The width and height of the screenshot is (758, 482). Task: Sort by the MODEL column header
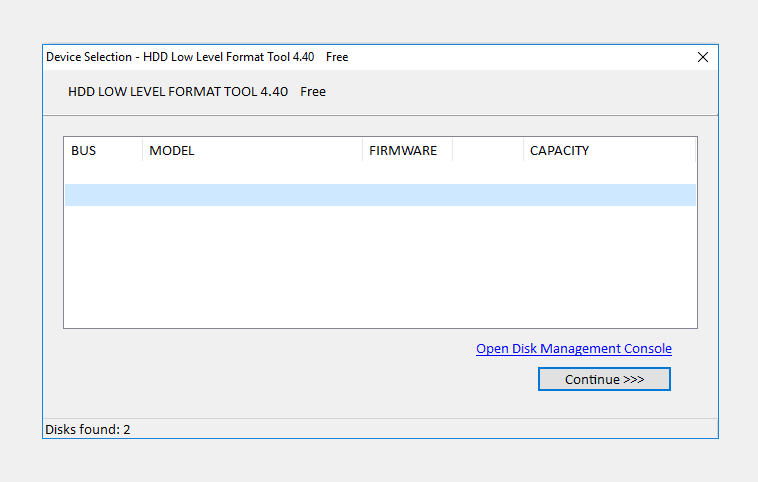point(252,150)
